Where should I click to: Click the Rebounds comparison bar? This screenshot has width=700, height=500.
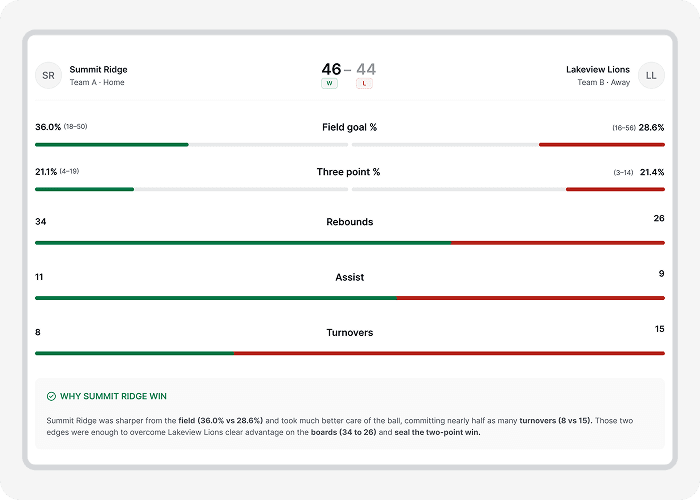pos(350,242)
